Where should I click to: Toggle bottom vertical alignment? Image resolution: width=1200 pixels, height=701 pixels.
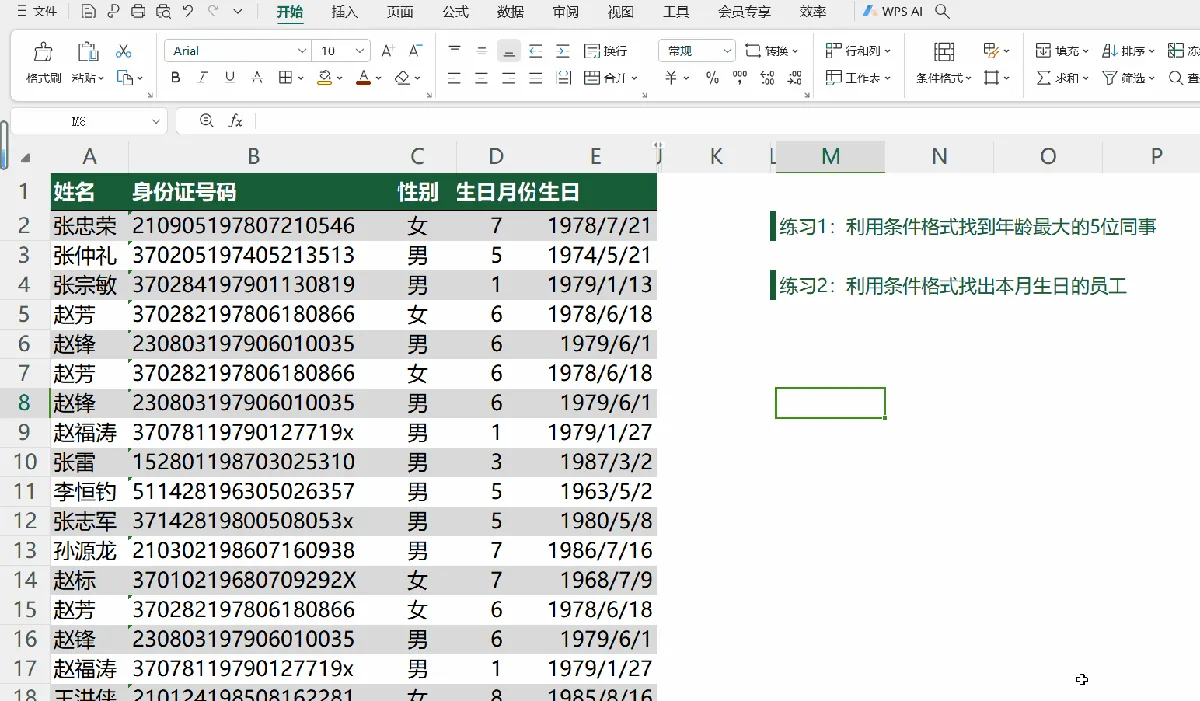coord(509,51)
